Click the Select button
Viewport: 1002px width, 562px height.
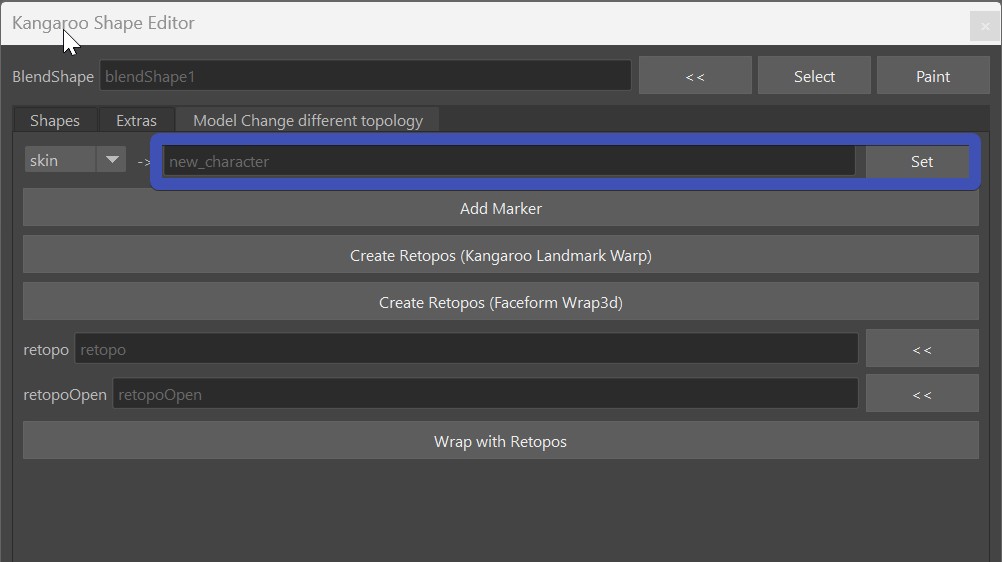(814, 76)
